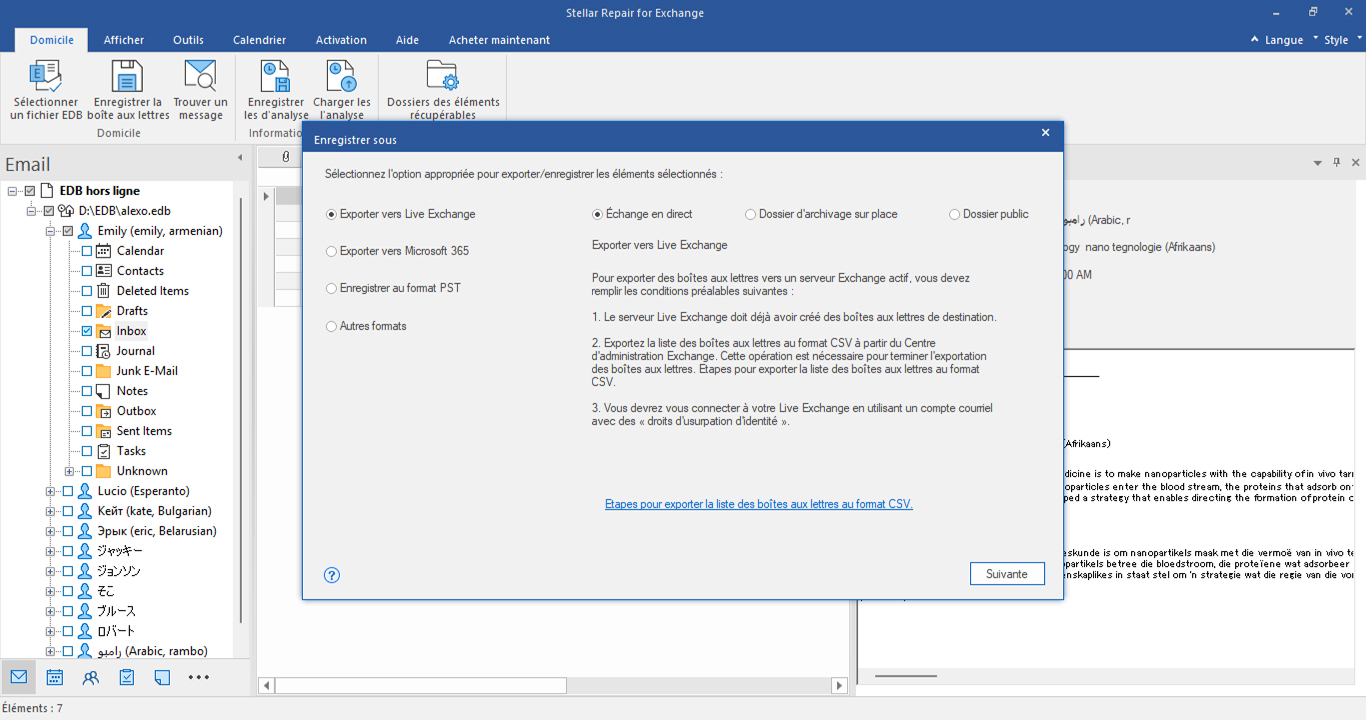Select Exporter vers Microsoft 365 option
Image resolution: width=1366 pixels, height=720 pixels.
pyautogui.click(x=398, y=251)
